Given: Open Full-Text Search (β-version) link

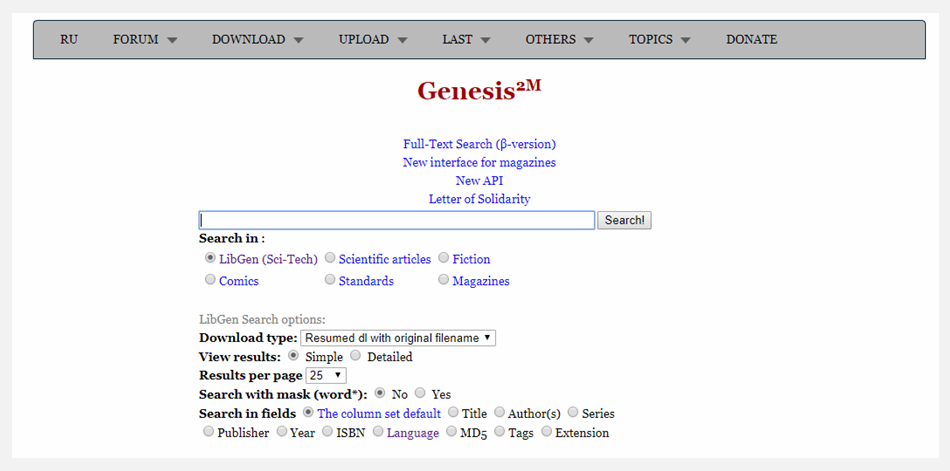Looking at the screenshot, I should [x=479, y=144].
